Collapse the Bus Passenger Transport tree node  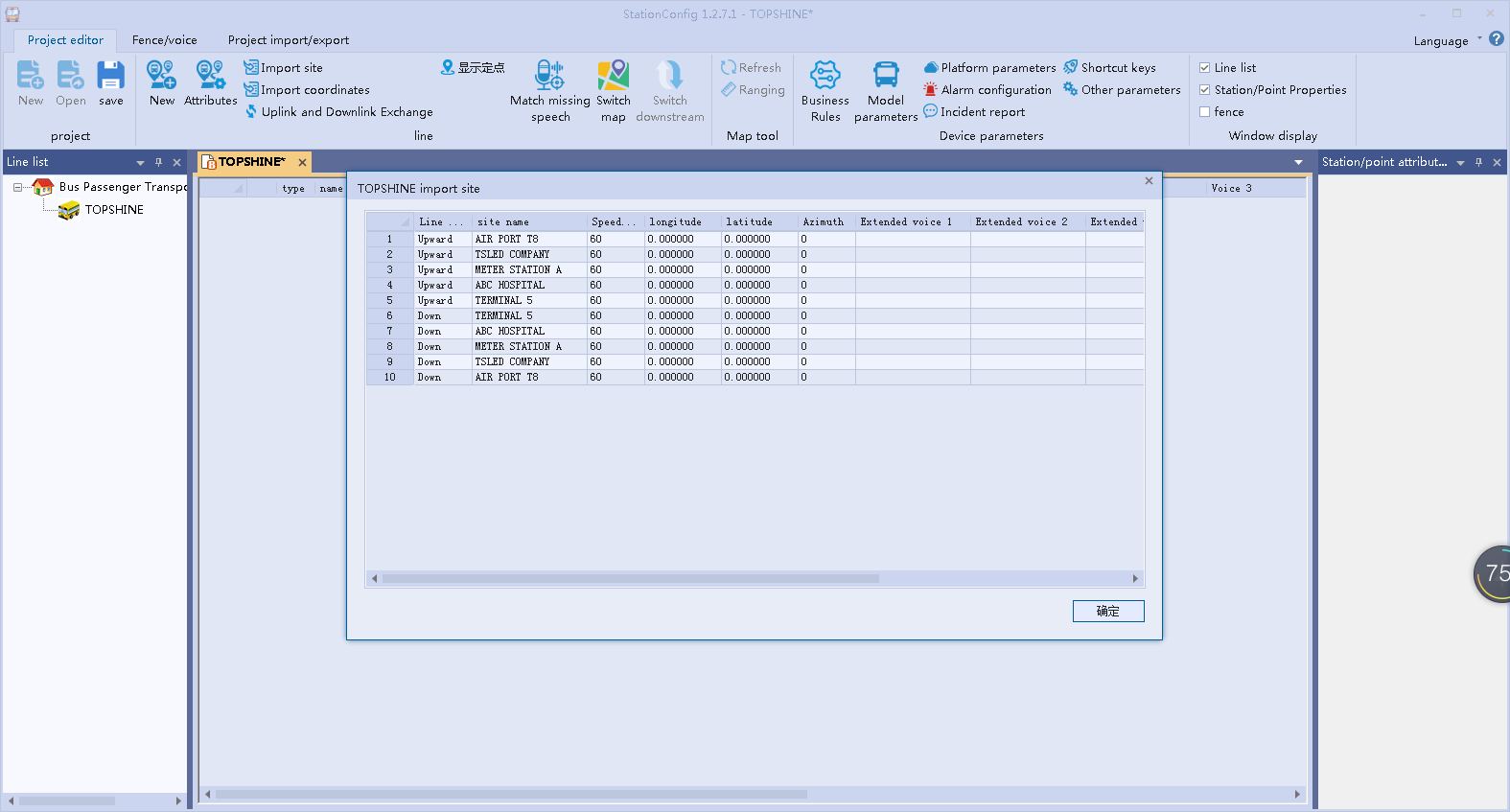(x=17, y=187)
